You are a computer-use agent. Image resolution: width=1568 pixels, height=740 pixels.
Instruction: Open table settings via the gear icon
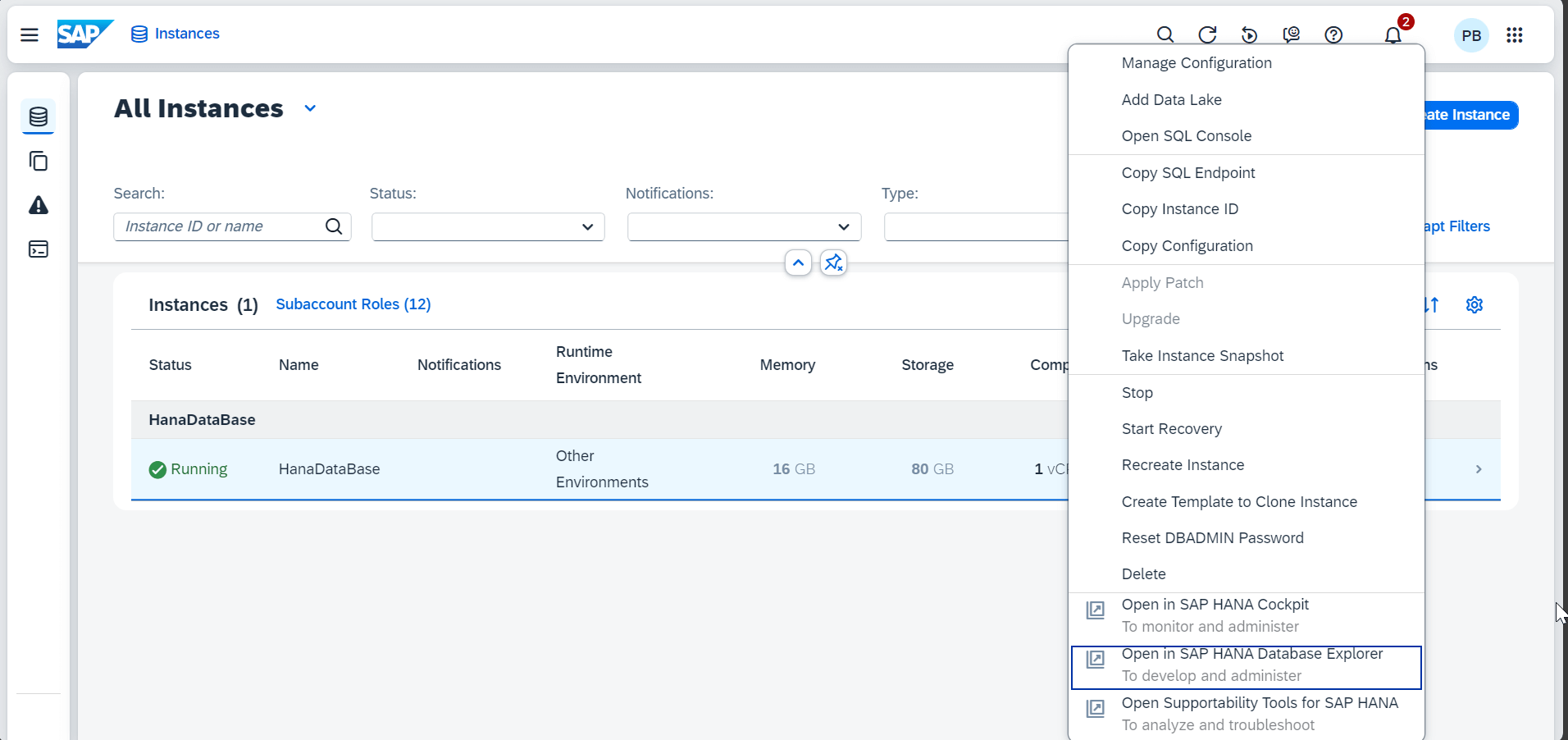point(1474,304)
